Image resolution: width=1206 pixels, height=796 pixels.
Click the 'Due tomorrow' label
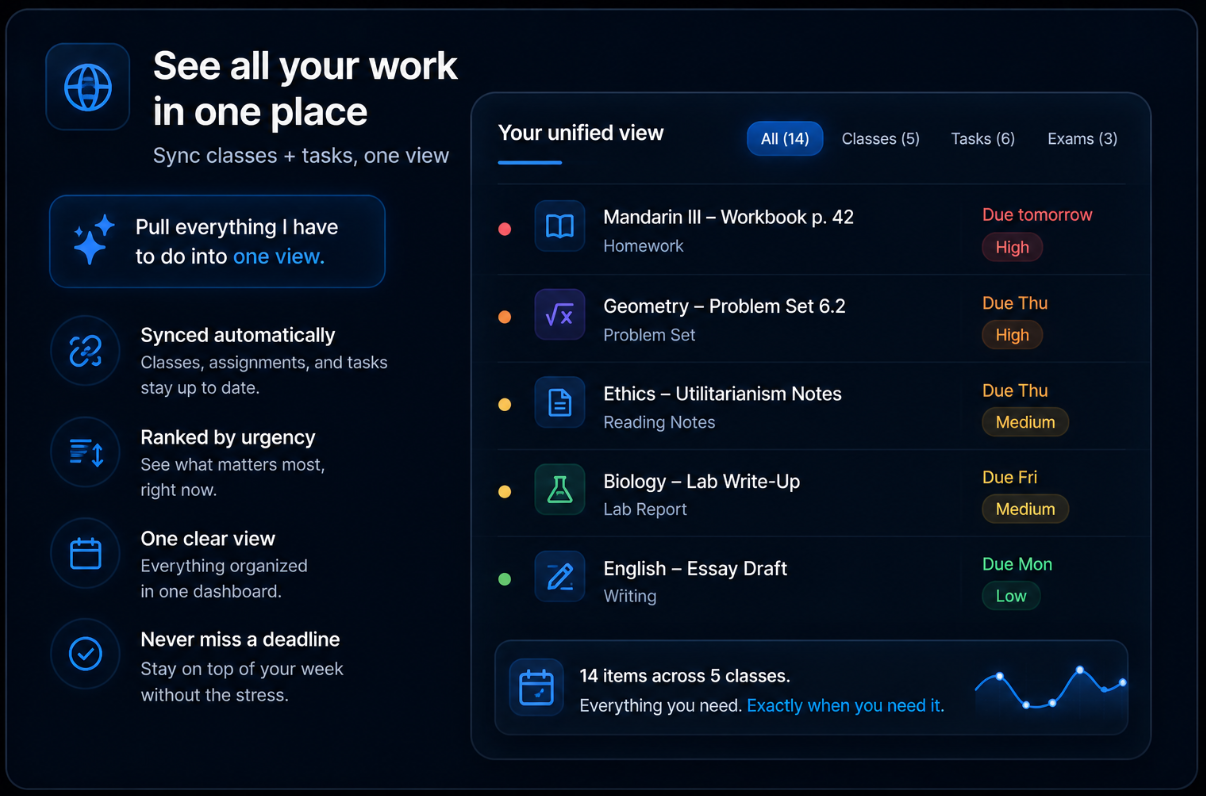tap(1037, 215)
